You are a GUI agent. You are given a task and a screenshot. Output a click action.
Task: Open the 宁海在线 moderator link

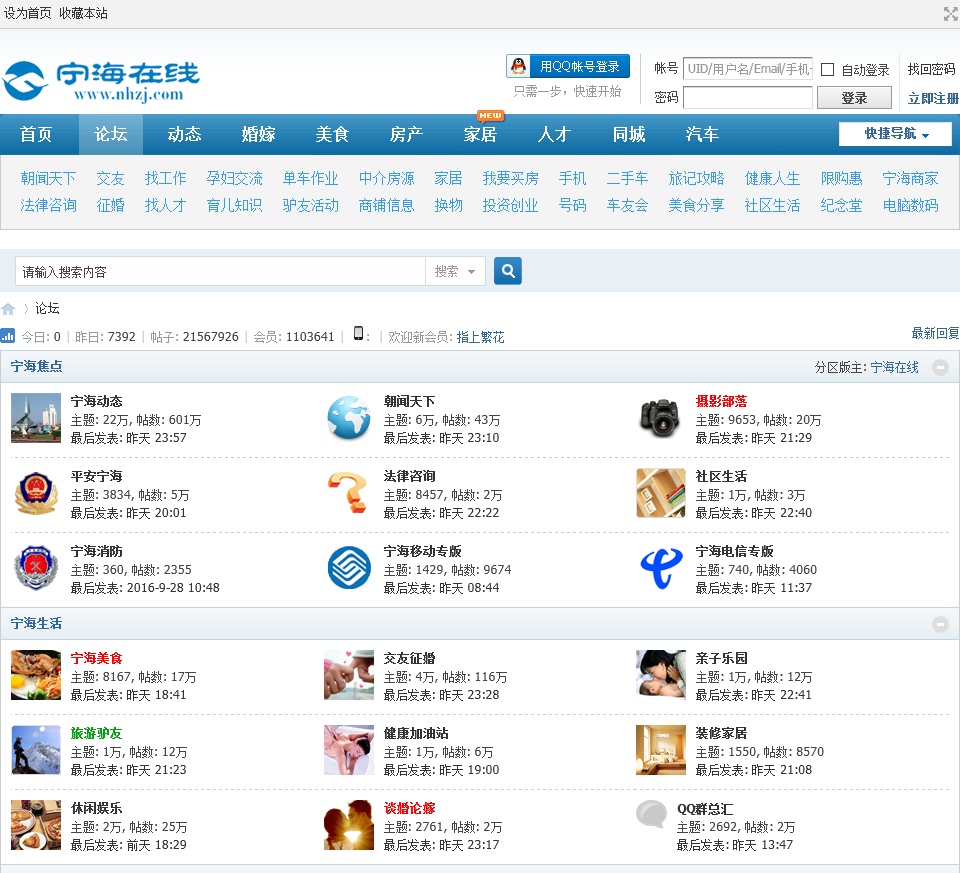(894, 367)
